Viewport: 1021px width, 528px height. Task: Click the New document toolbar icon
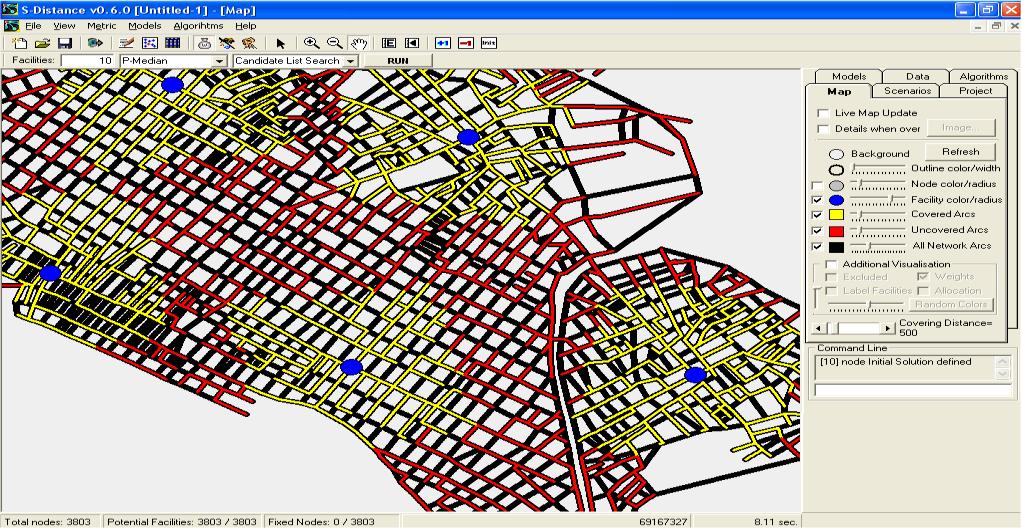[20, 43]
